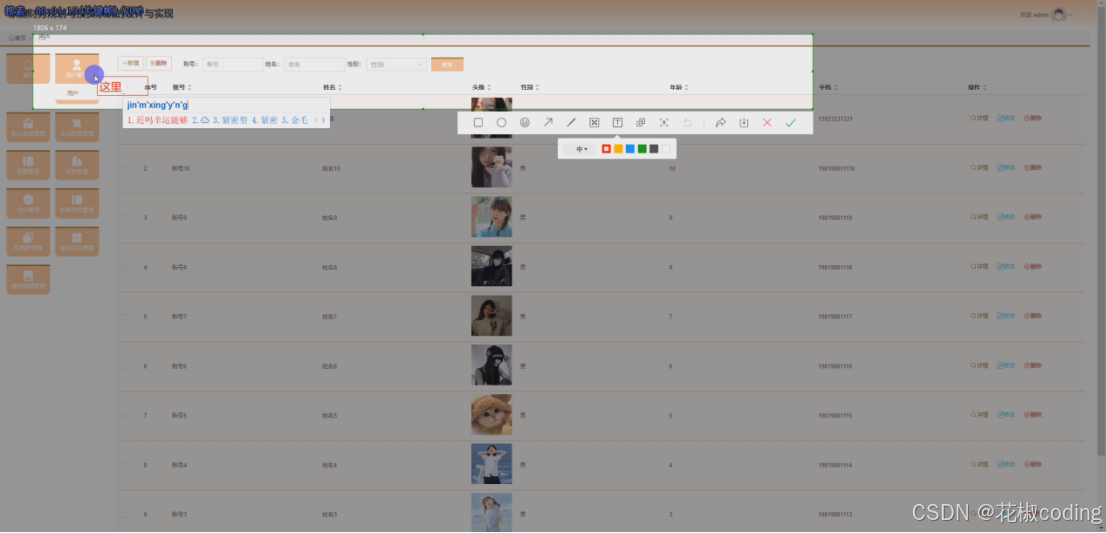Screen dimensions: 1106x533
Task: Select the text annotation tool
Action: coord(617,123)
